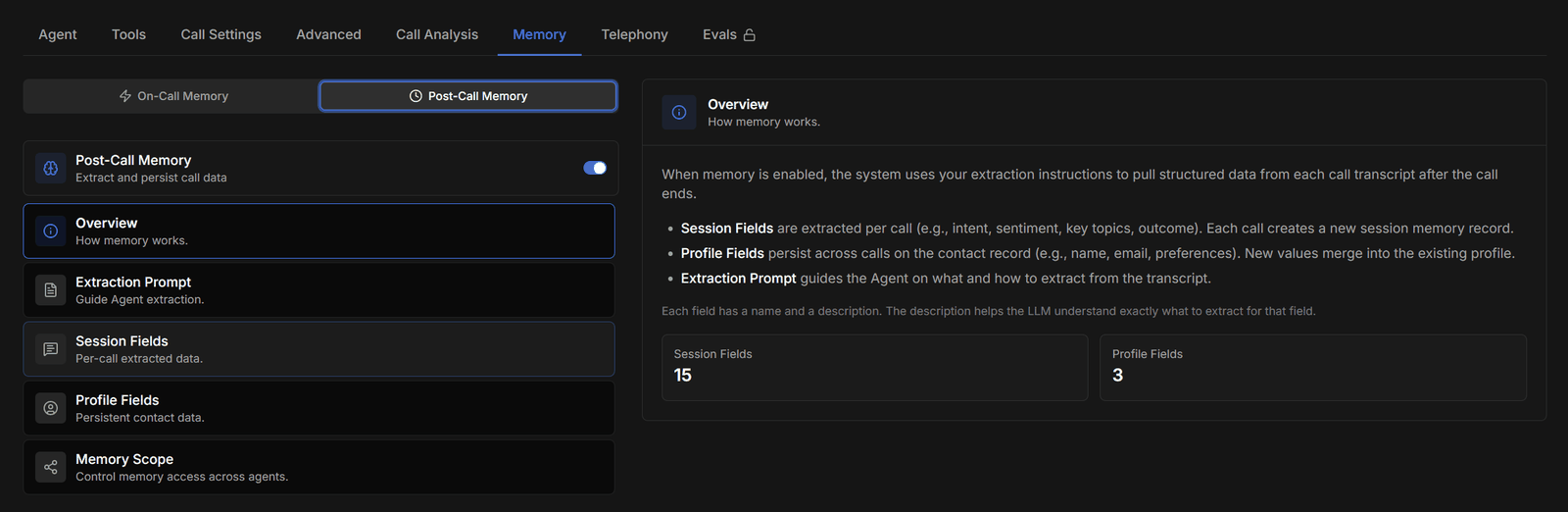Open the Telephony tab
Image resolution: width=1568 pixels, height=512 pixels.
click(x=634, y=34)
